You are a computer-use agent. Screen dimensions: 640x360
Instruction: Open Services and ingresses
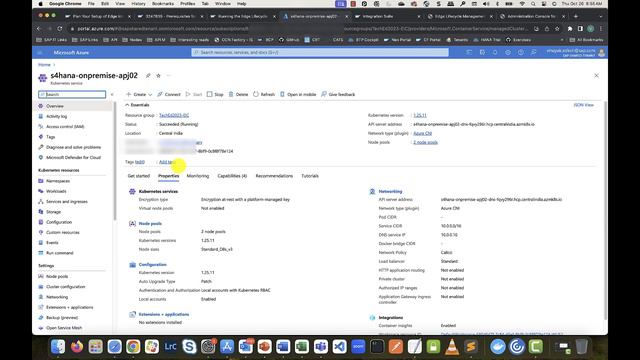click(x=67, y=202)
